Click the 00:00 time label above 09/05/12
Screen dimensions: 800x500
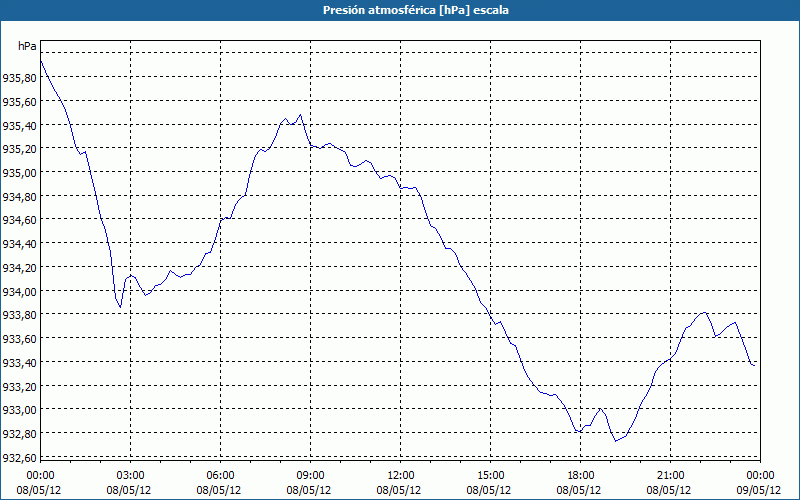point(760,476)
